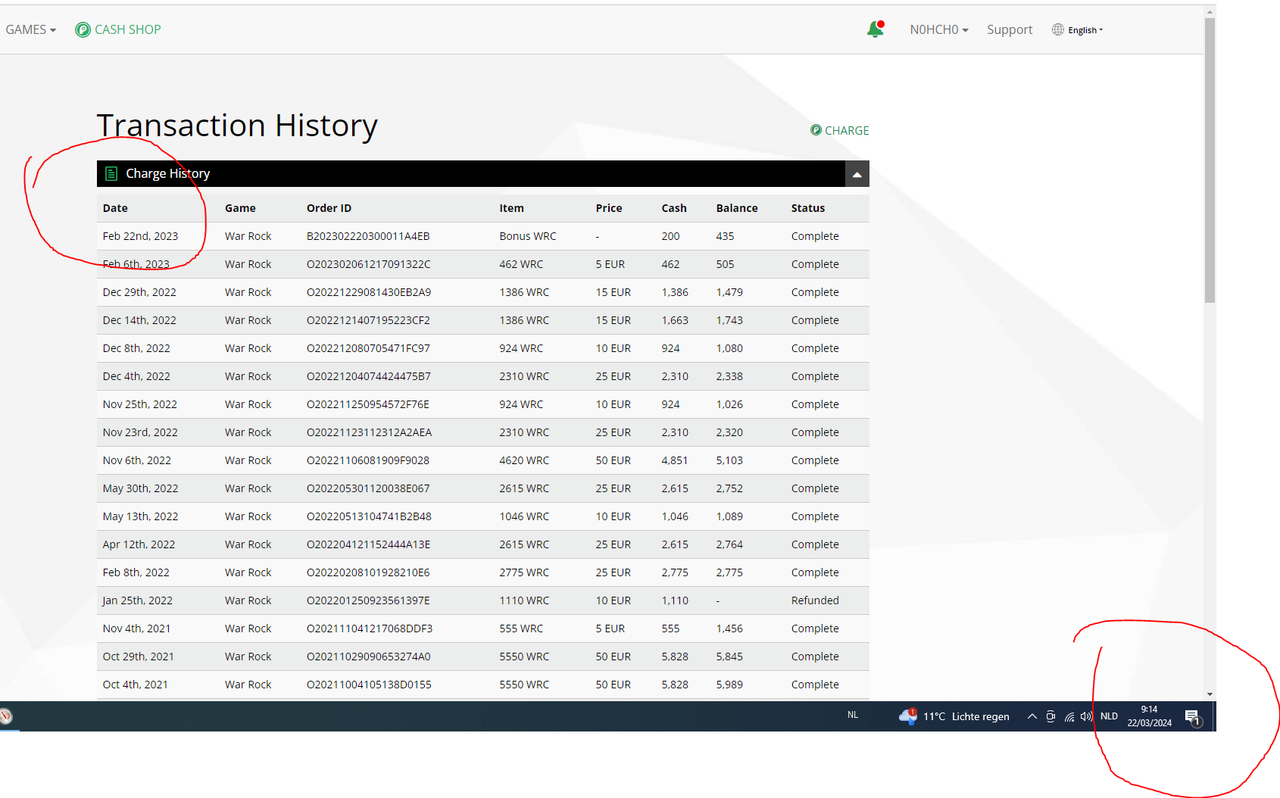The image size is (1280, 798).
Task: Click the Order ID column header
Action: [329, 208]
